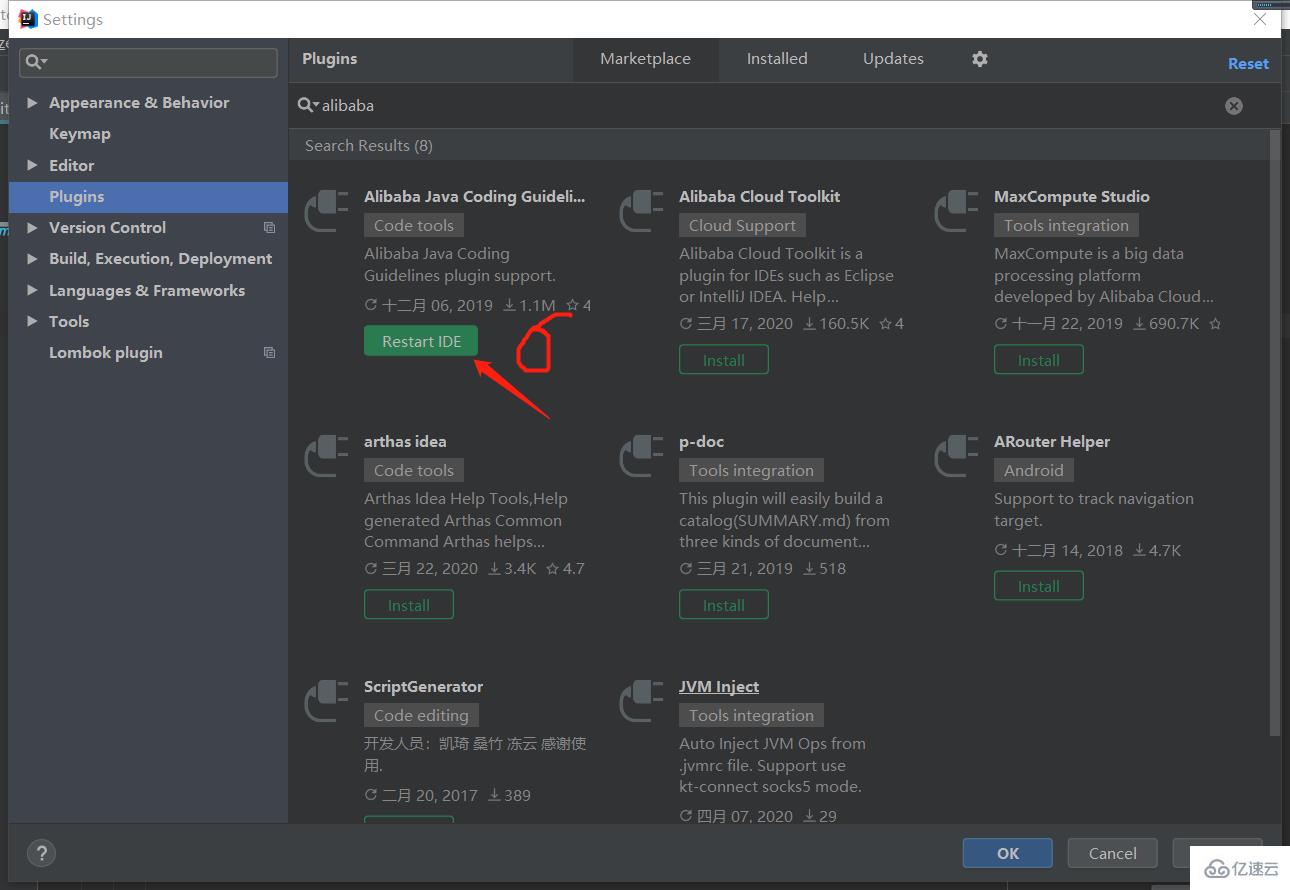Click the p-doc Tools integration tag
1290x890 pixels.
click(x=751, y=471)
